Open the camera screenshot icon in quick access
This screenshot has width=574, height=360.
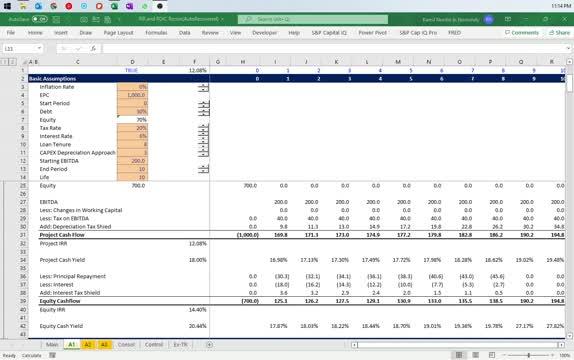tap(84, 19)
